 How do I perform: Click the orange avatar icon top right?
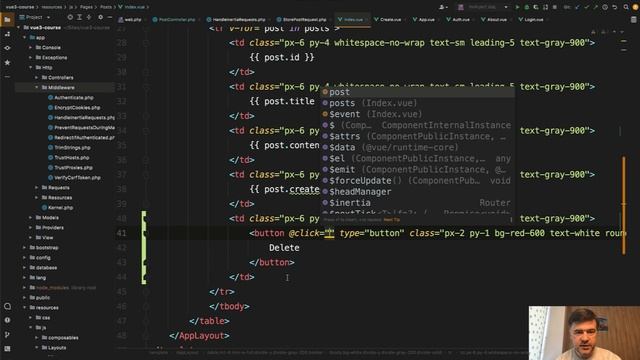[x=635, y=7]
